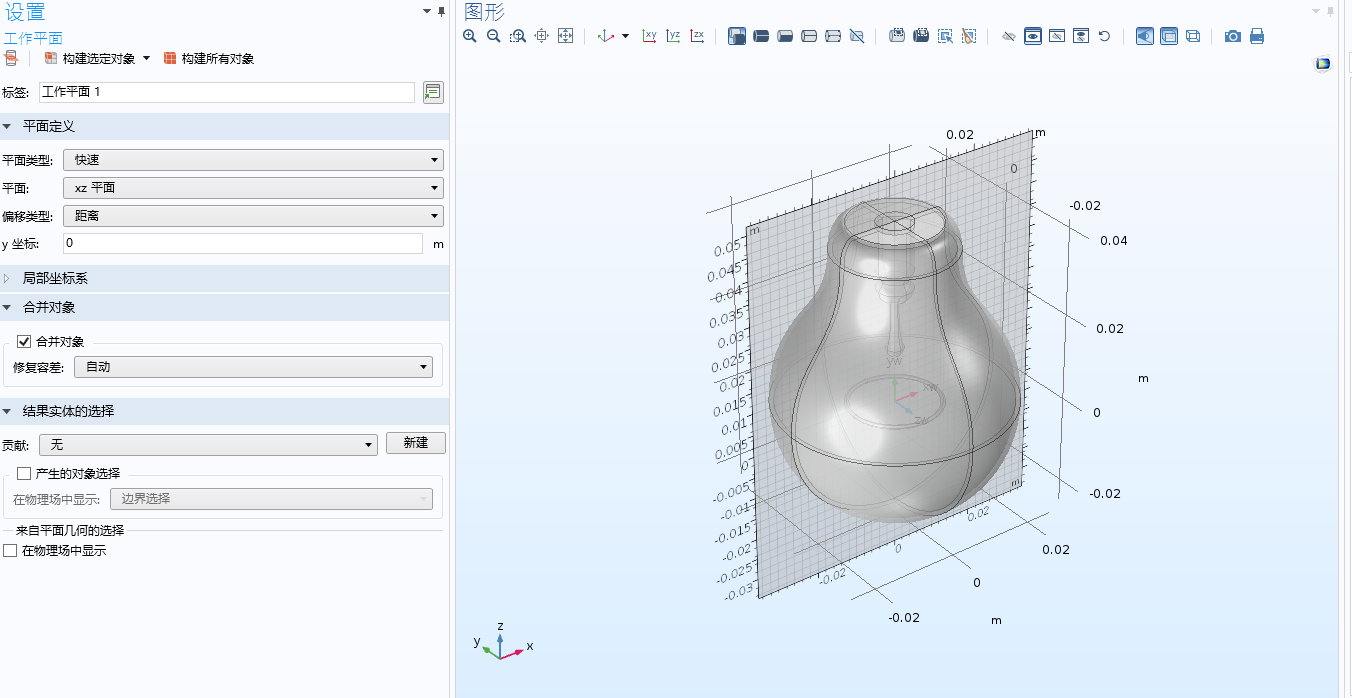Click the zoom in magnifier icon

coord(470,36)
